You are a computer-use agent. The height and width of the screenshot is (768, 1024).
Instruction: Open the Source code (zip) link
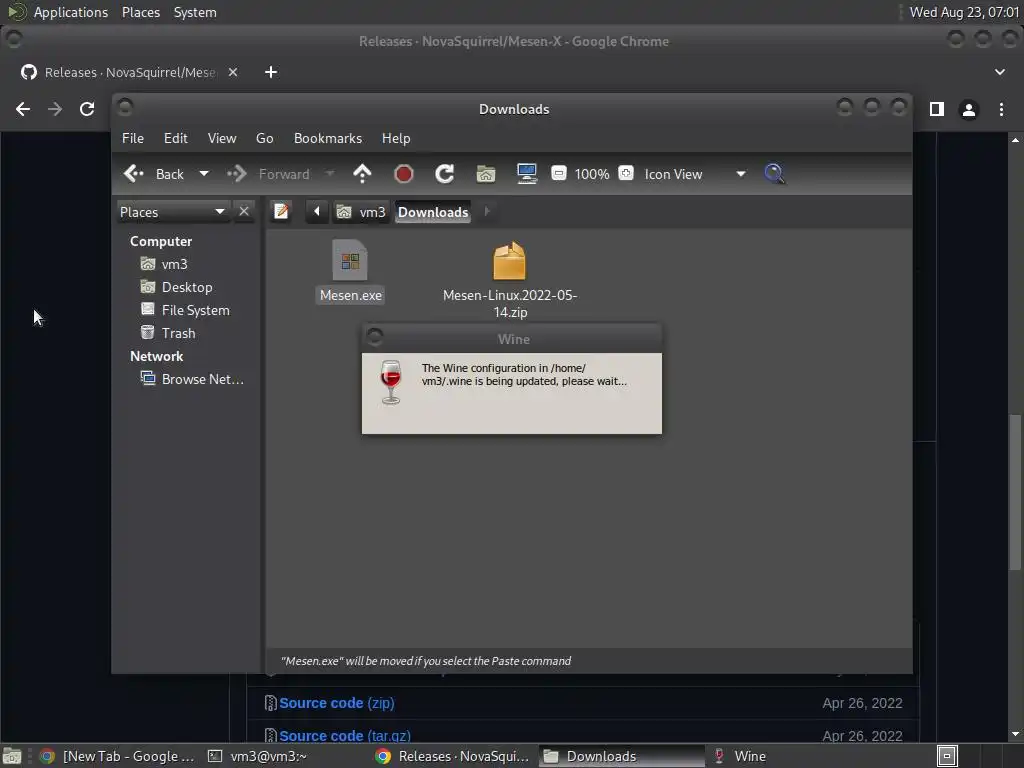[x=337, y=703]
